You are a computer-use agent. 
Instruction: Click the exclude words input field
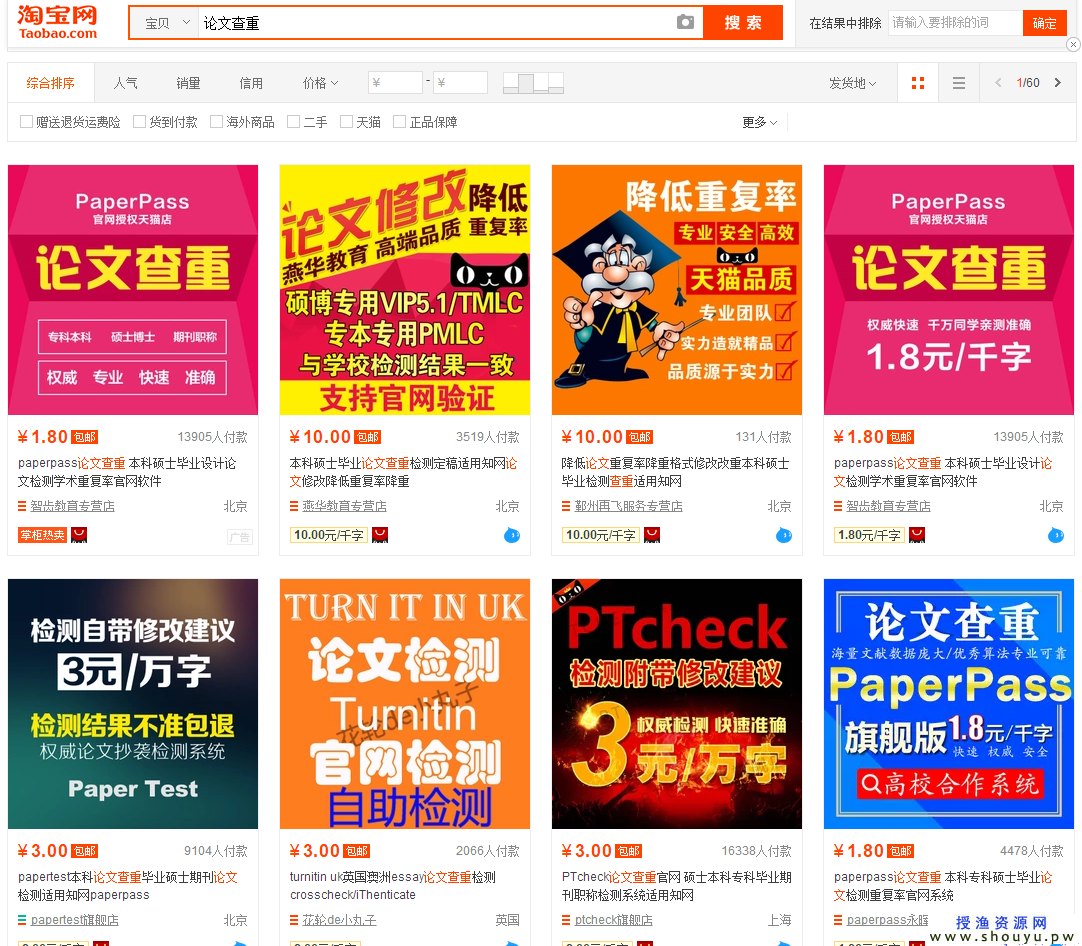[x=955, y=23]
